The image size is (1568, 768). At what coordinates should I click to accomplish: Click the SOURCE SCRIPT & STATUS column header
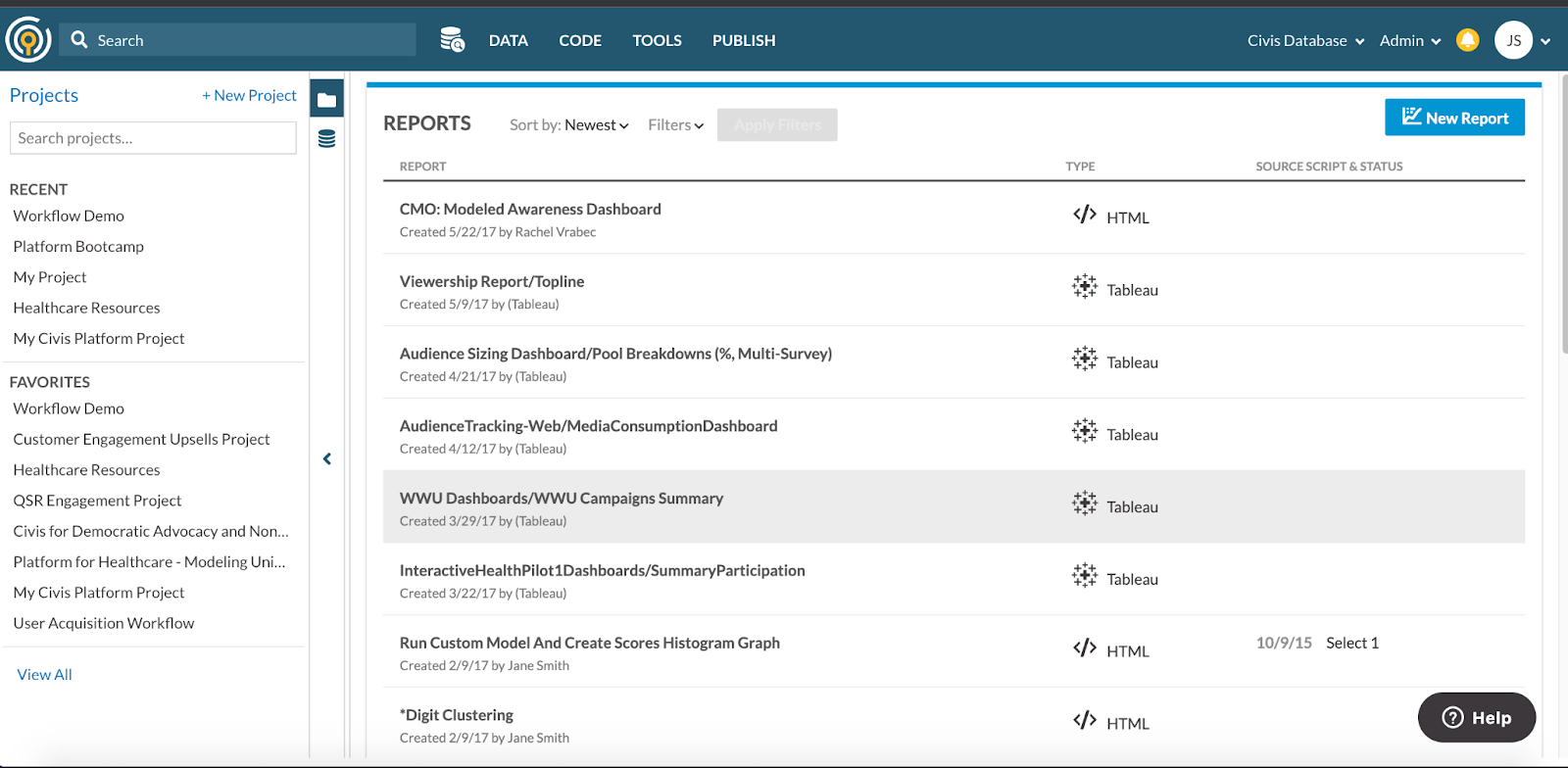(x=1329, y=167)
